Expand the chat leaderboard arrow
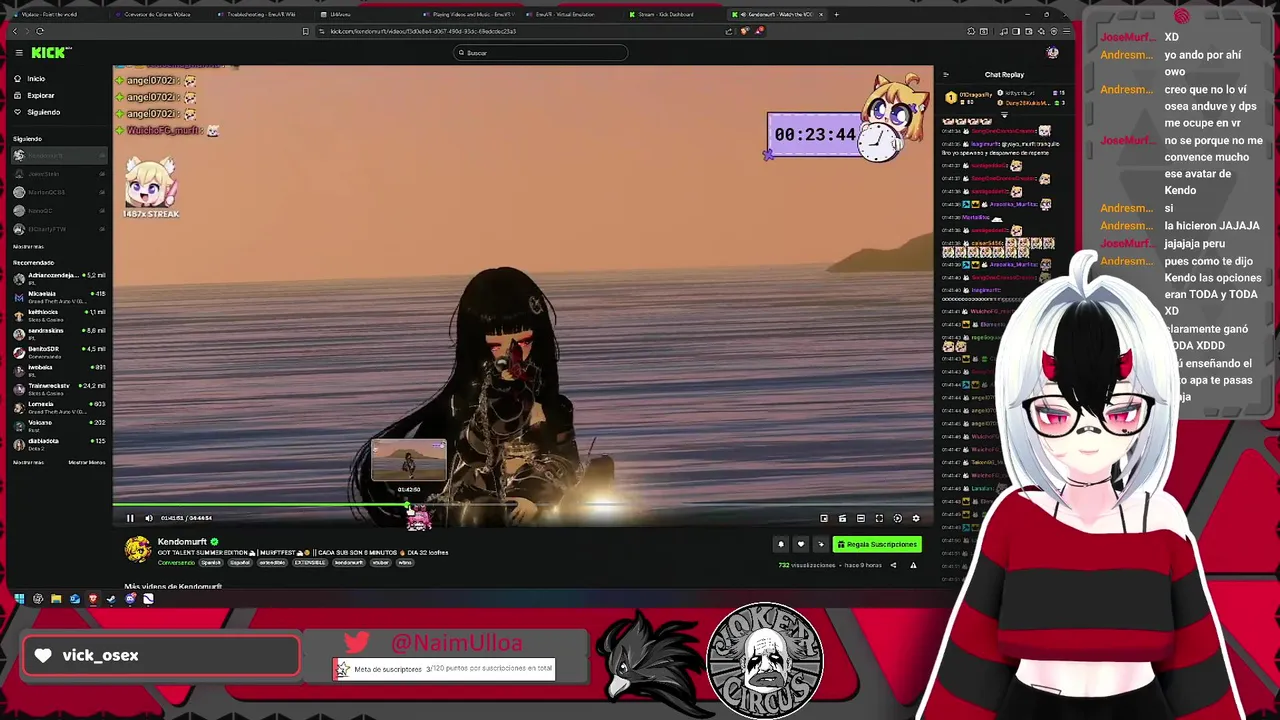 [x=1004, y=115]
